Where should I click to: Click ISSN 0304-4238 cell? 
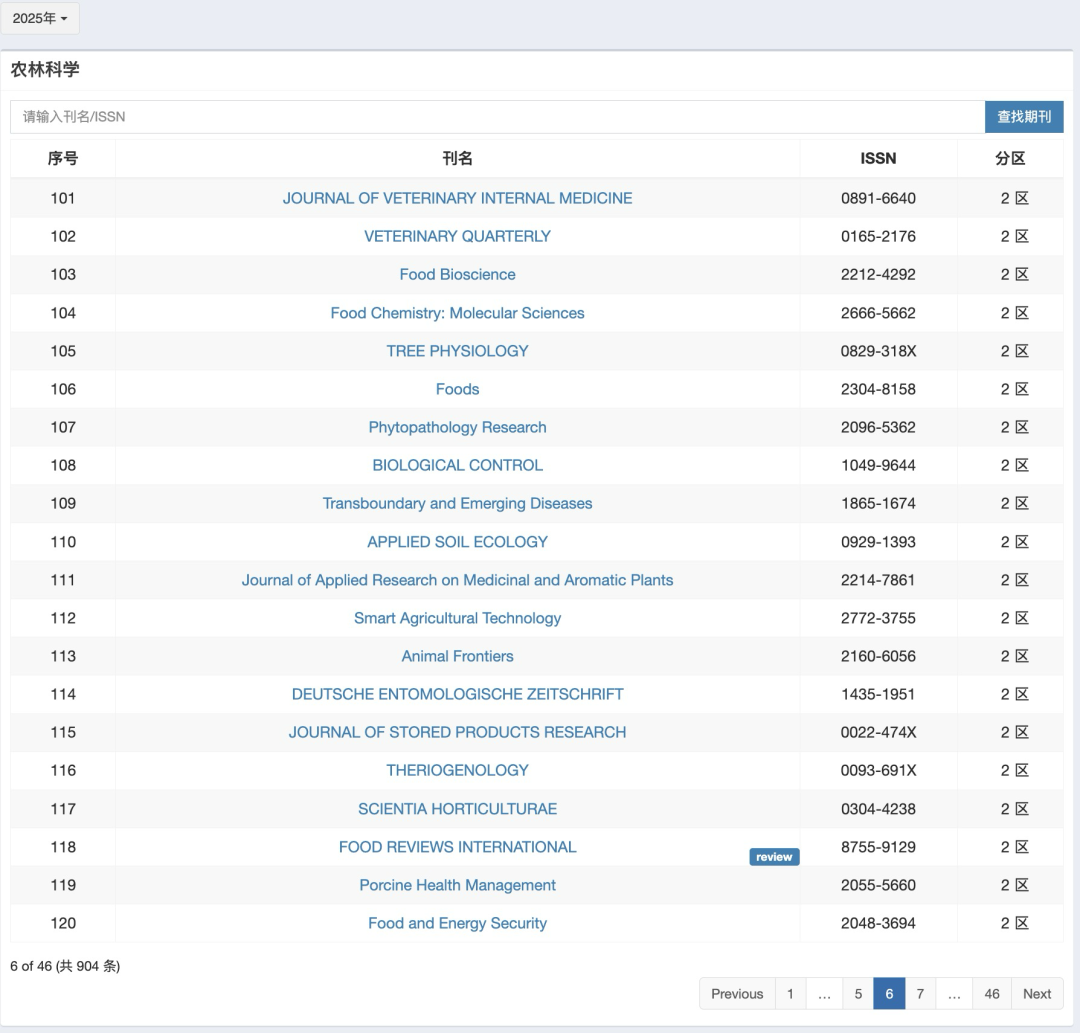878,808
